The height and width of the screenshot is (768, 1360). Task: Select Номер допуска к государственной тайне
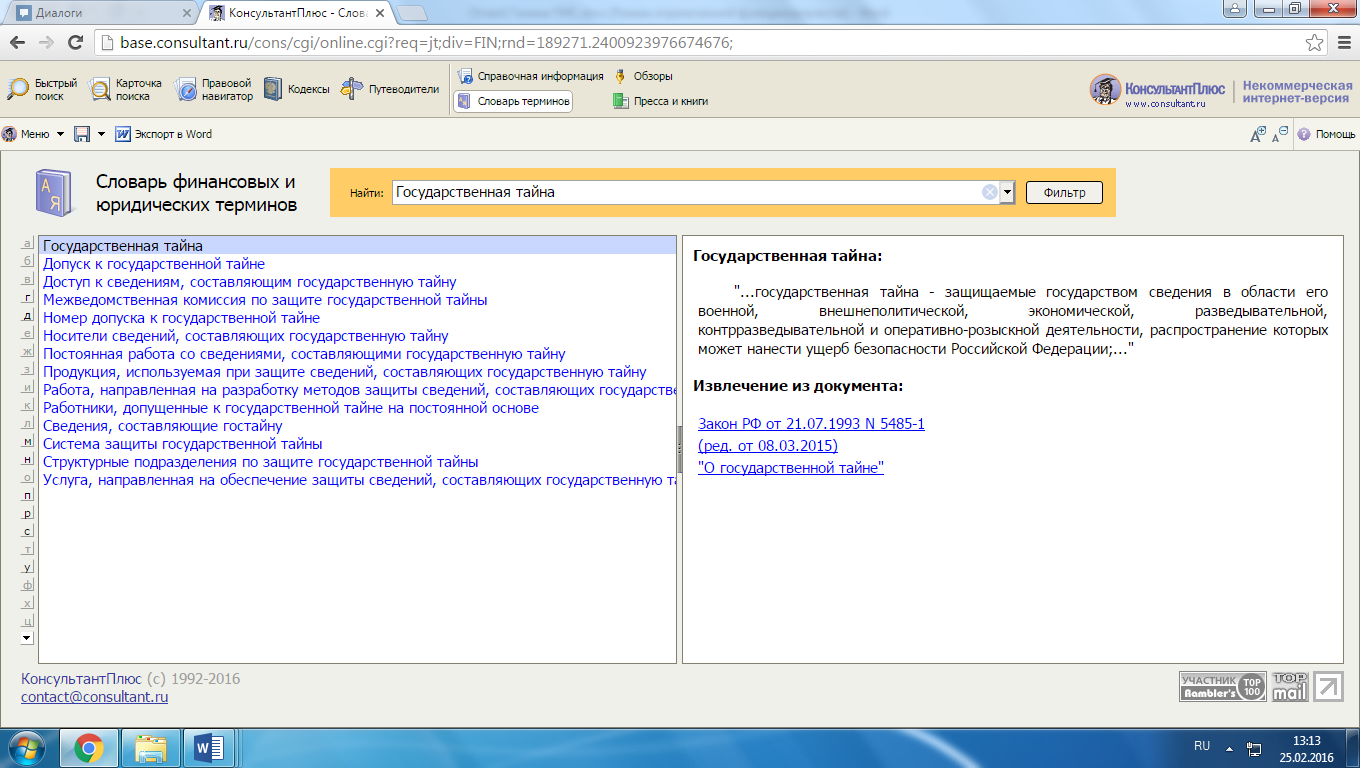182,318
